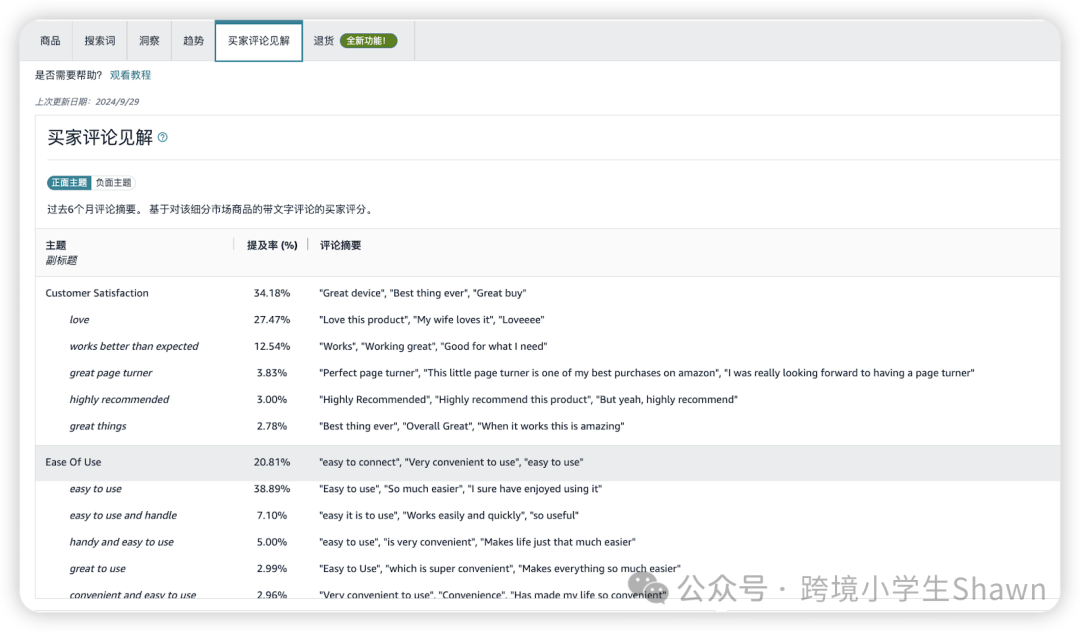The height and width of the screenshot is (632, 1080).
Task: Open the 观看教程 tutorial link
Action: (x=130, y=75)
